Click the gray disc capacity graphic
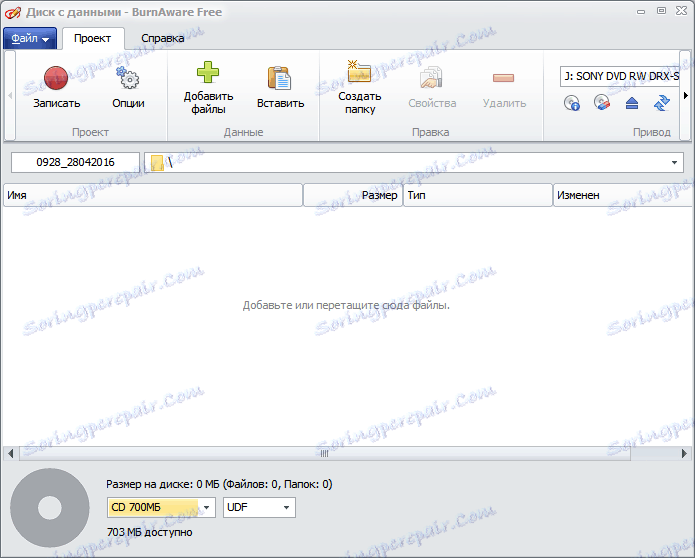Screen dimensions: 695x558 point(50,508)
